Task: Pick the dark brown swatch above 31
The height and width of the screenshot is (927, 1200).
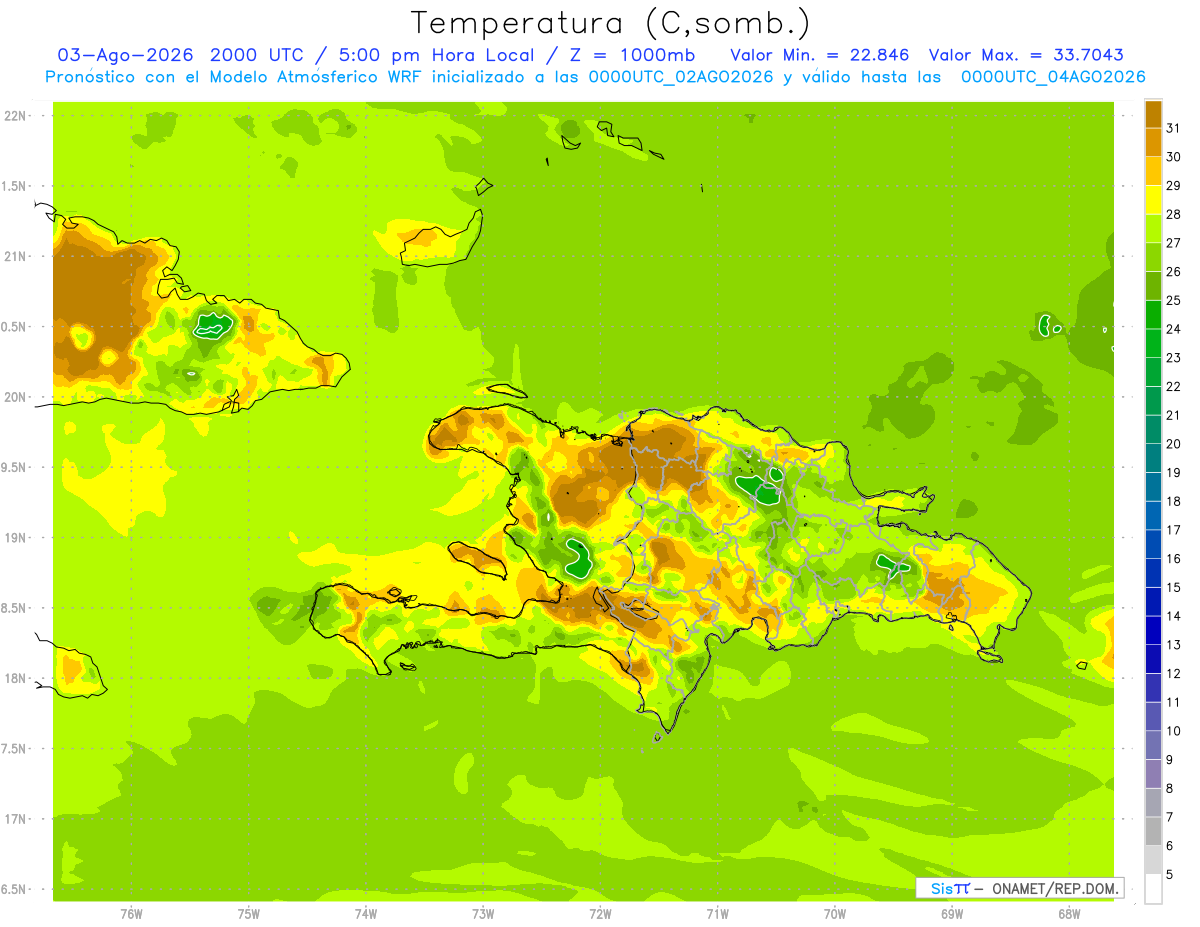Action: 1153,114
